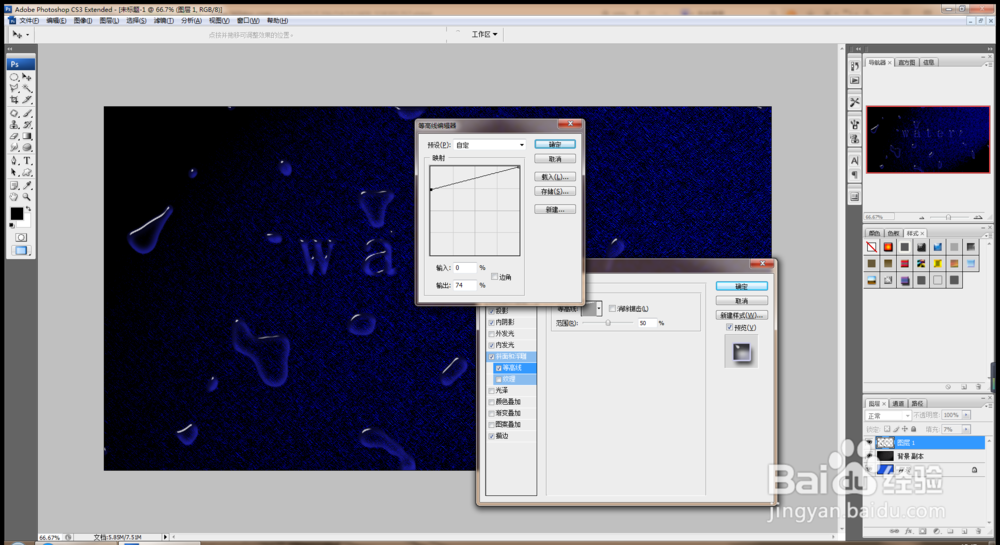Open the layer fill 7% arrow
Screen dimensions: 1000x545
pos(967,430)
